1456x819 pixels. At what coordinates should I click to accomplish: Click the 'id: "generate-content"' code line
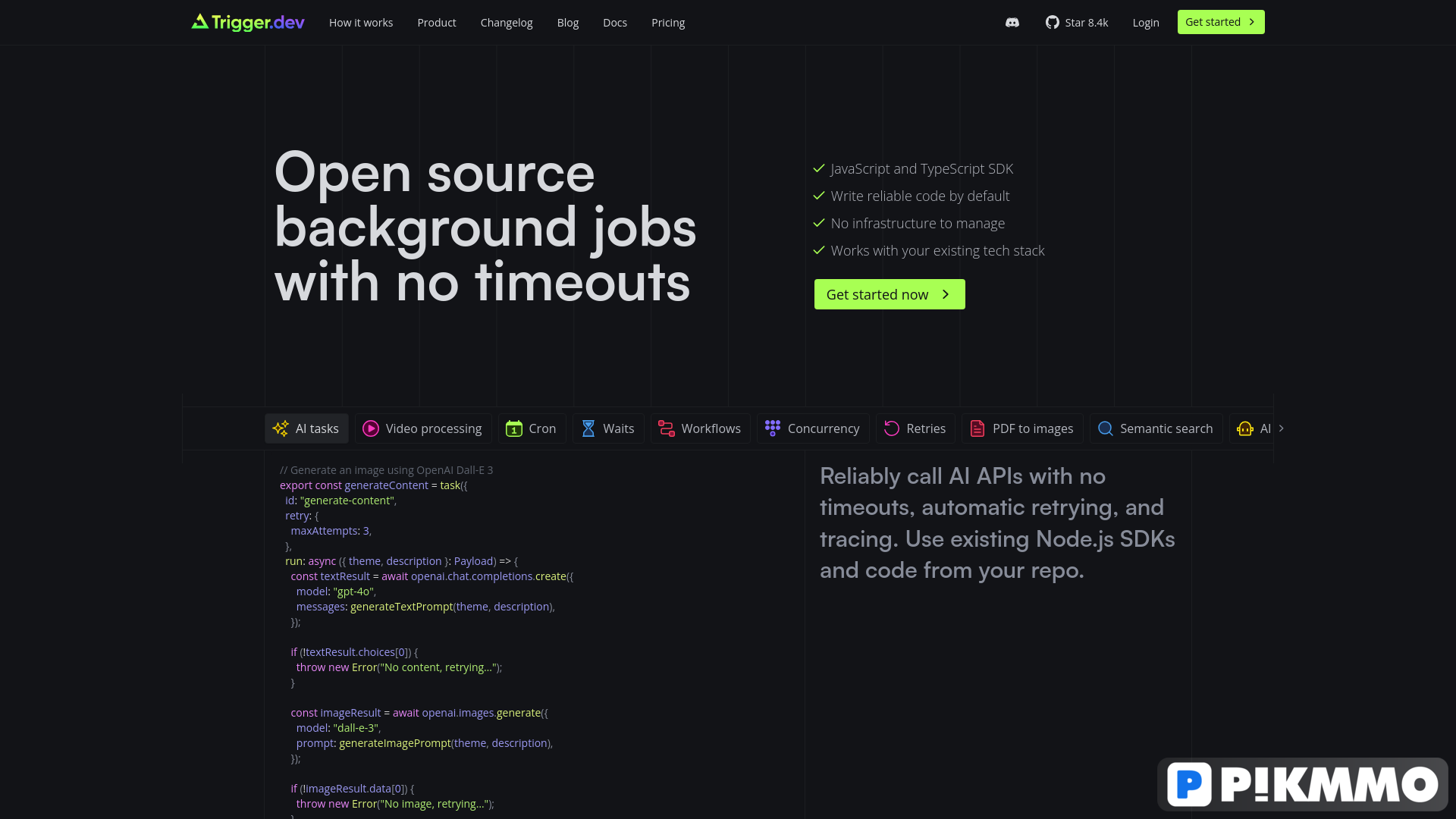[340, 500]
